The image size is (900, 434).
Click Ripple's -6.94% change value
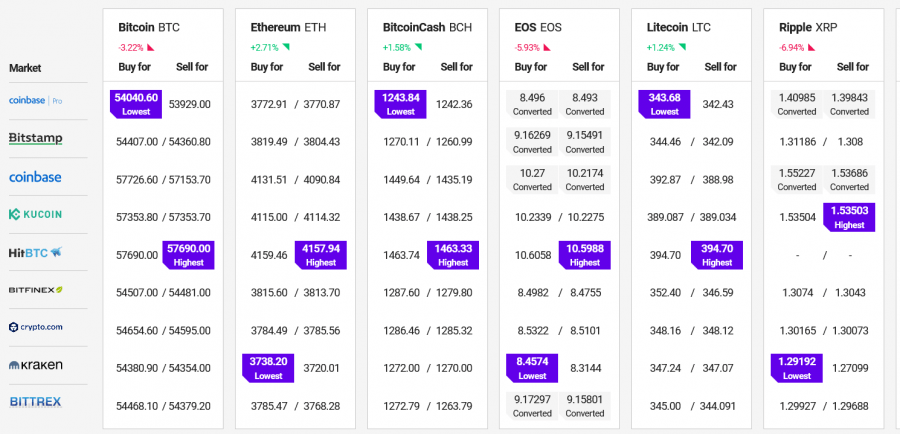click(x=792, y=48)
